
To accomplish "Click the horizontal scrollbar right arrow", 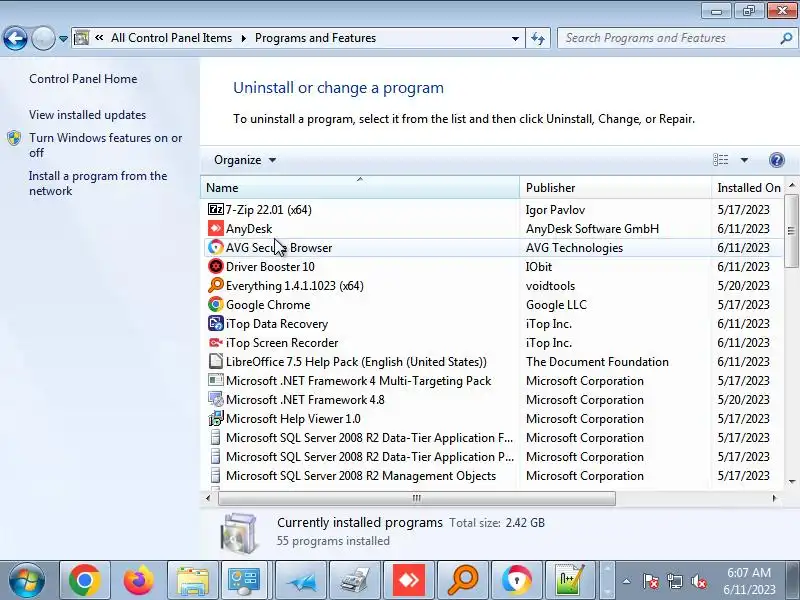I will [x=774, y=498].
